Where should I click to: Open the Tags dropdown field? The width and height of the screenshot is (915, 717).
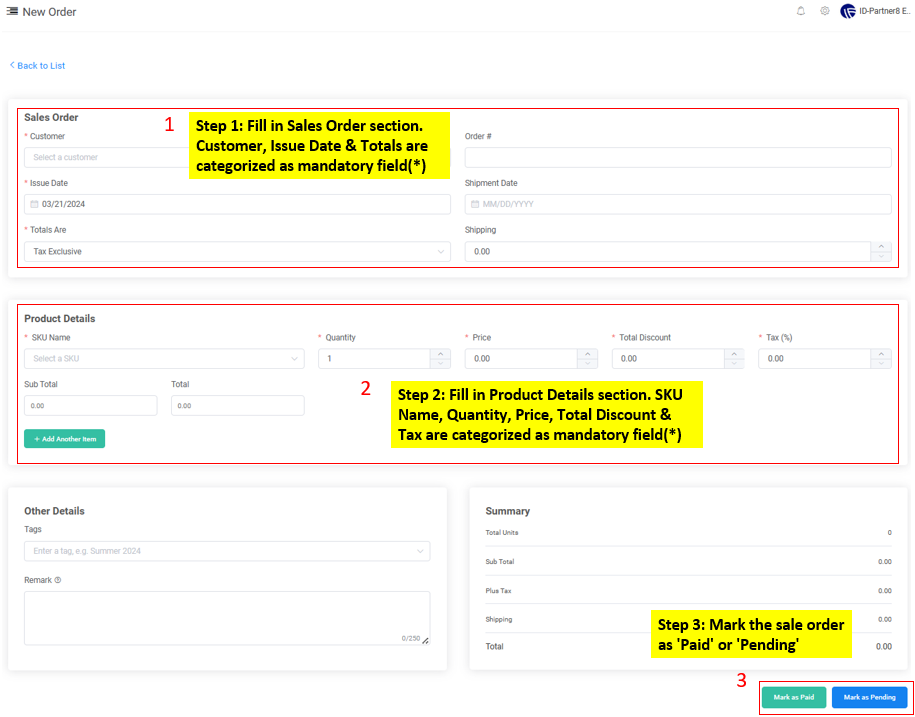click(x=227, y=551)
